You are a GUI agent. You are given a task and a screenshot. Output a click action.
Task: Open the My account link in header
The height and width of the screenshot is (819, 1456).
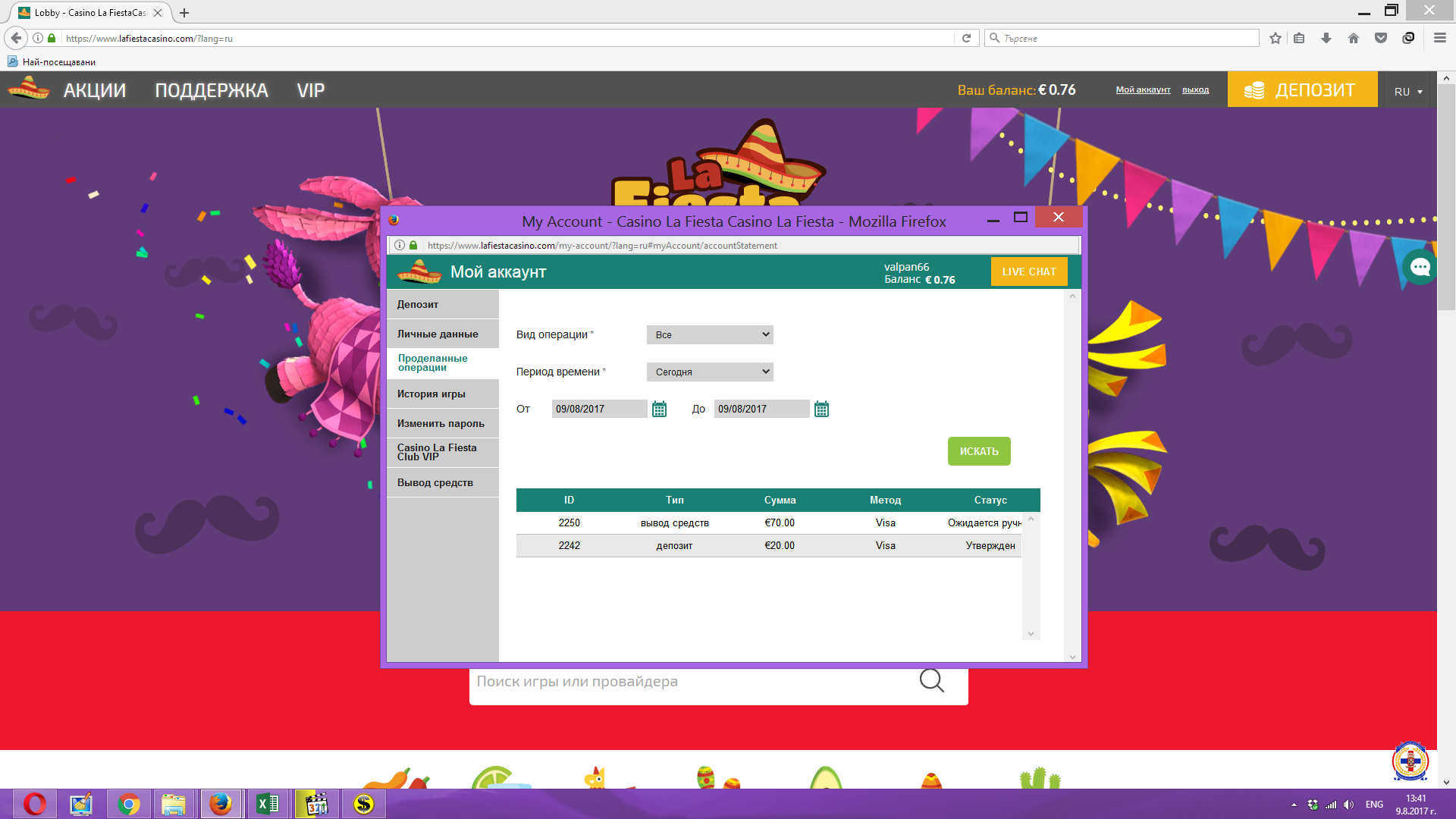point(1143,89)
